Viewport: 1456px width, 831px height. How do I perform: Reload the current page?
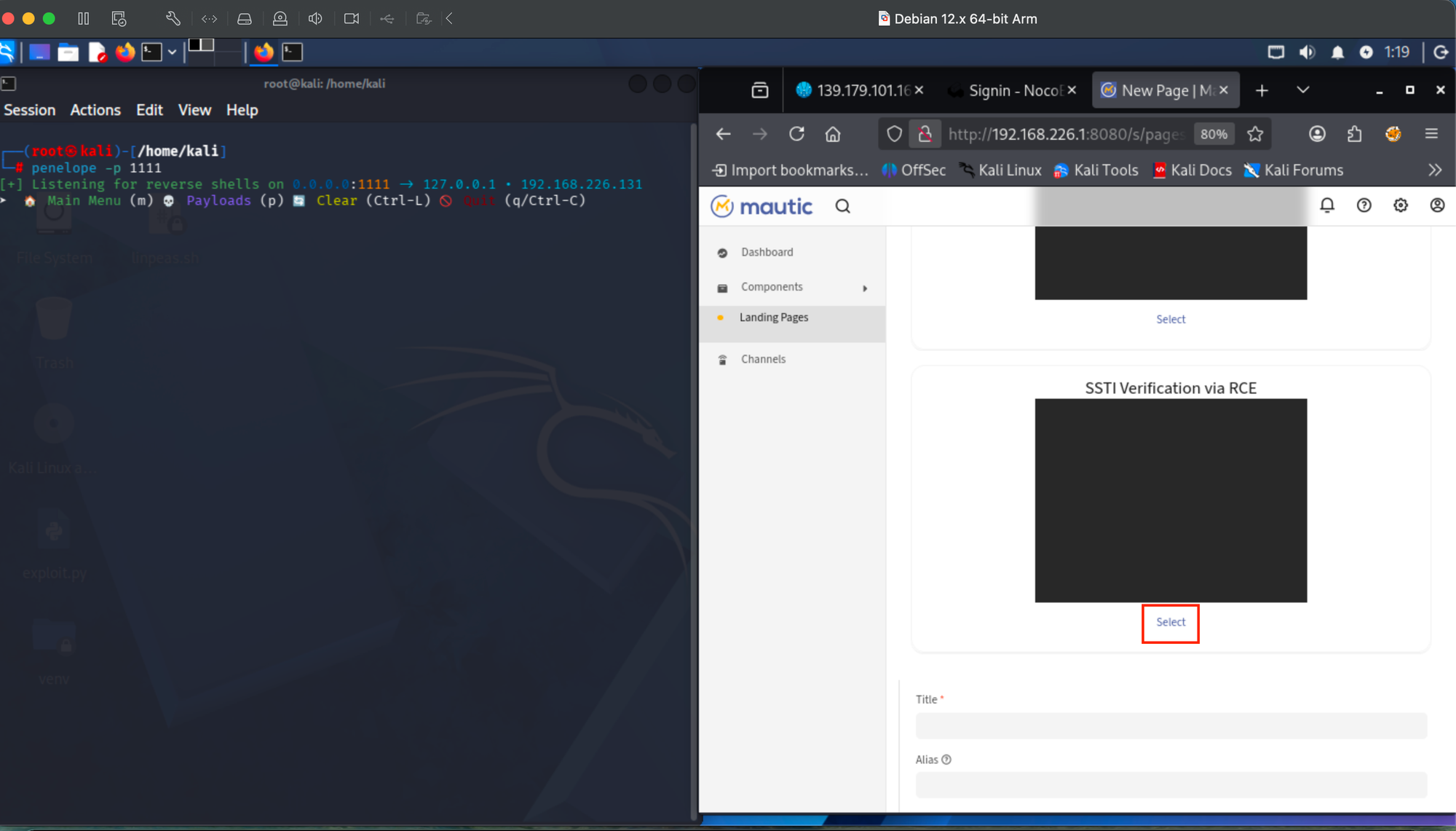point(796,134)
